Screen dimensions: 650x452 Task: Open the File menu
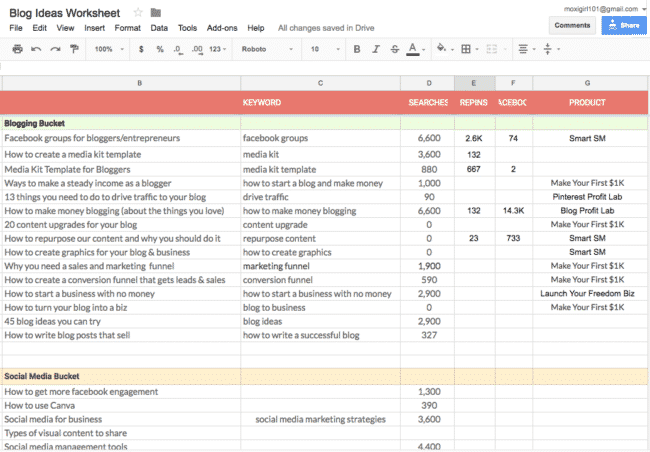[16, 28]
